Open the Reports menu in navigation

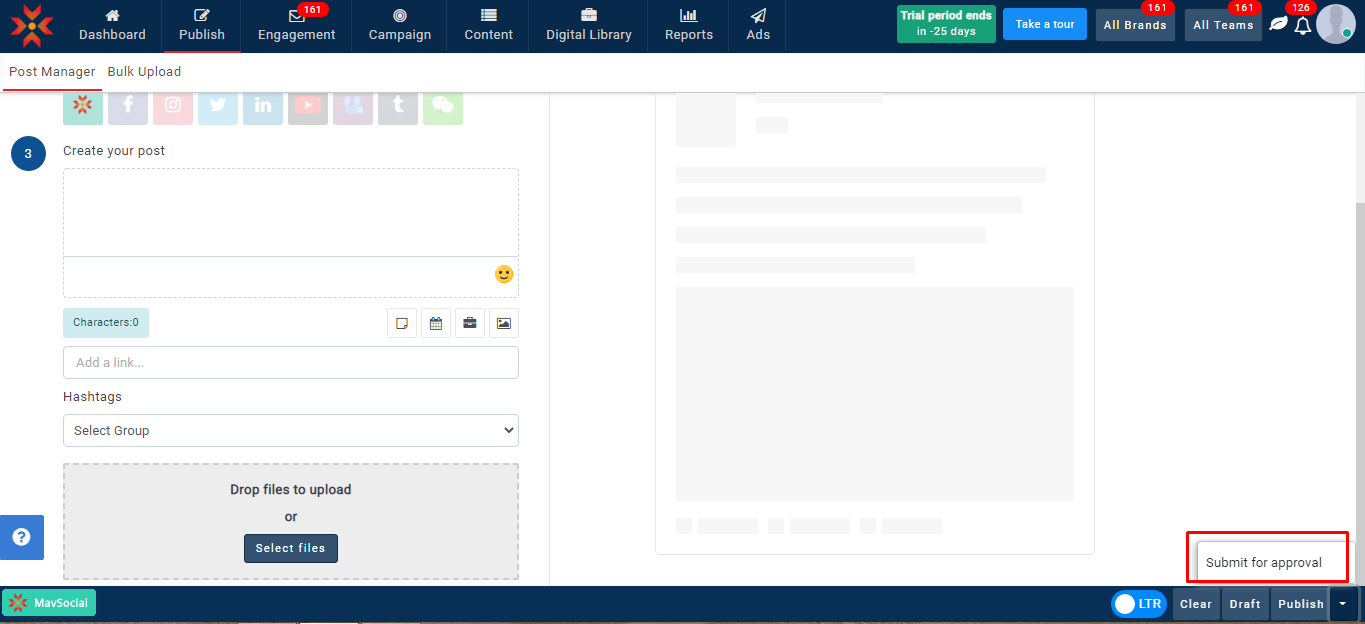[689, 26]
